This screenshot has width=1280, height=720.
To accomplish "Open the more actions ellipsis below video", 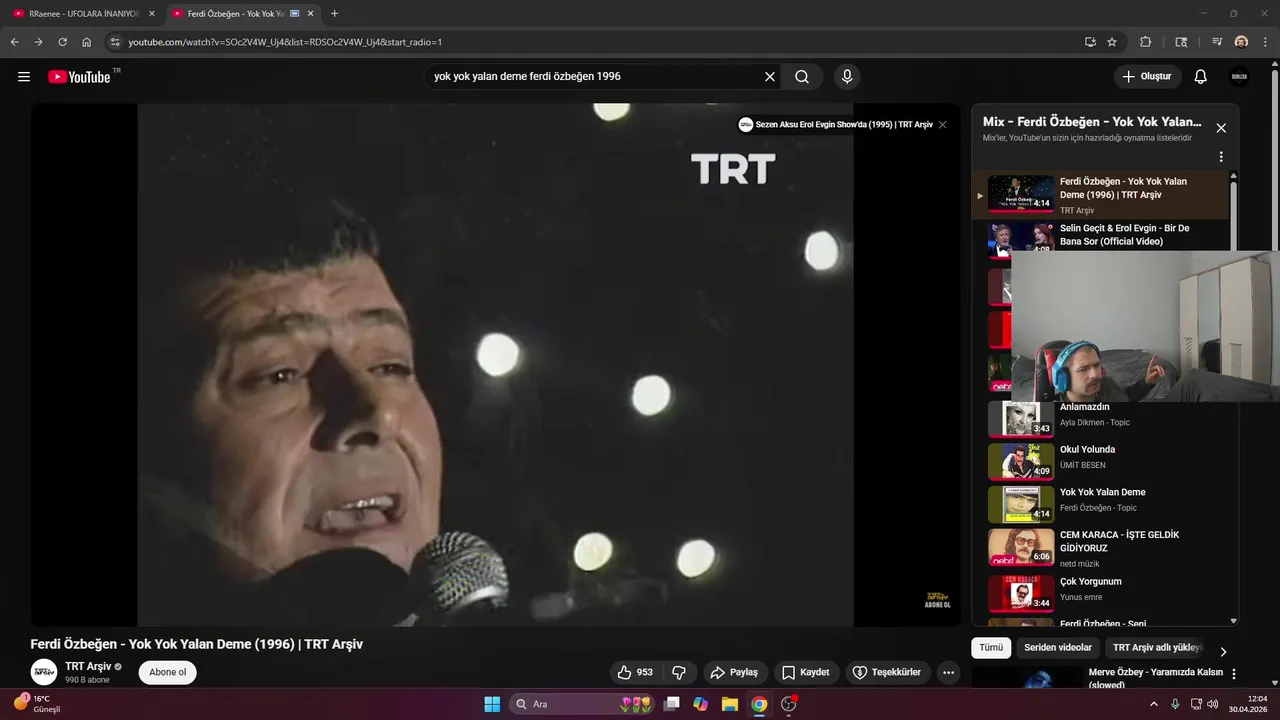I will click(948, 672).
